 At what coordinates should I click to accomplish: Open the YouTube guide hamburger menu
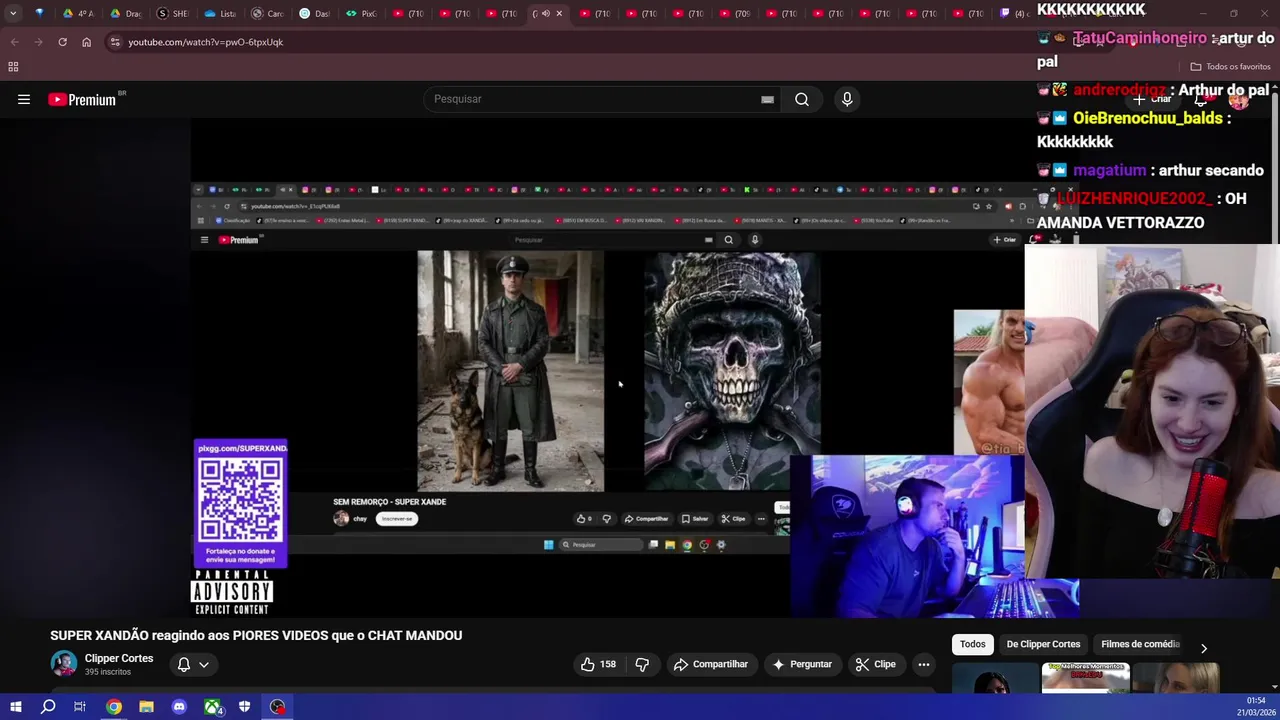24,99
